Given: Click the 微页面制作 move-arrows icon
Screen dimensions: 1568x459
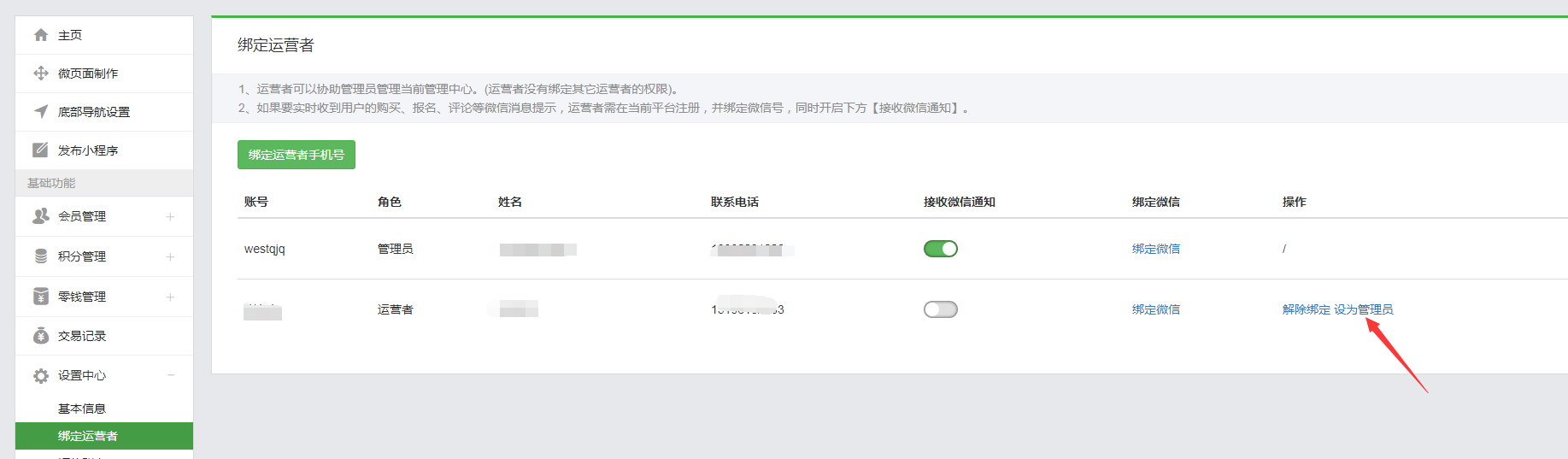Looking at the screenshot, I should 40,74.
